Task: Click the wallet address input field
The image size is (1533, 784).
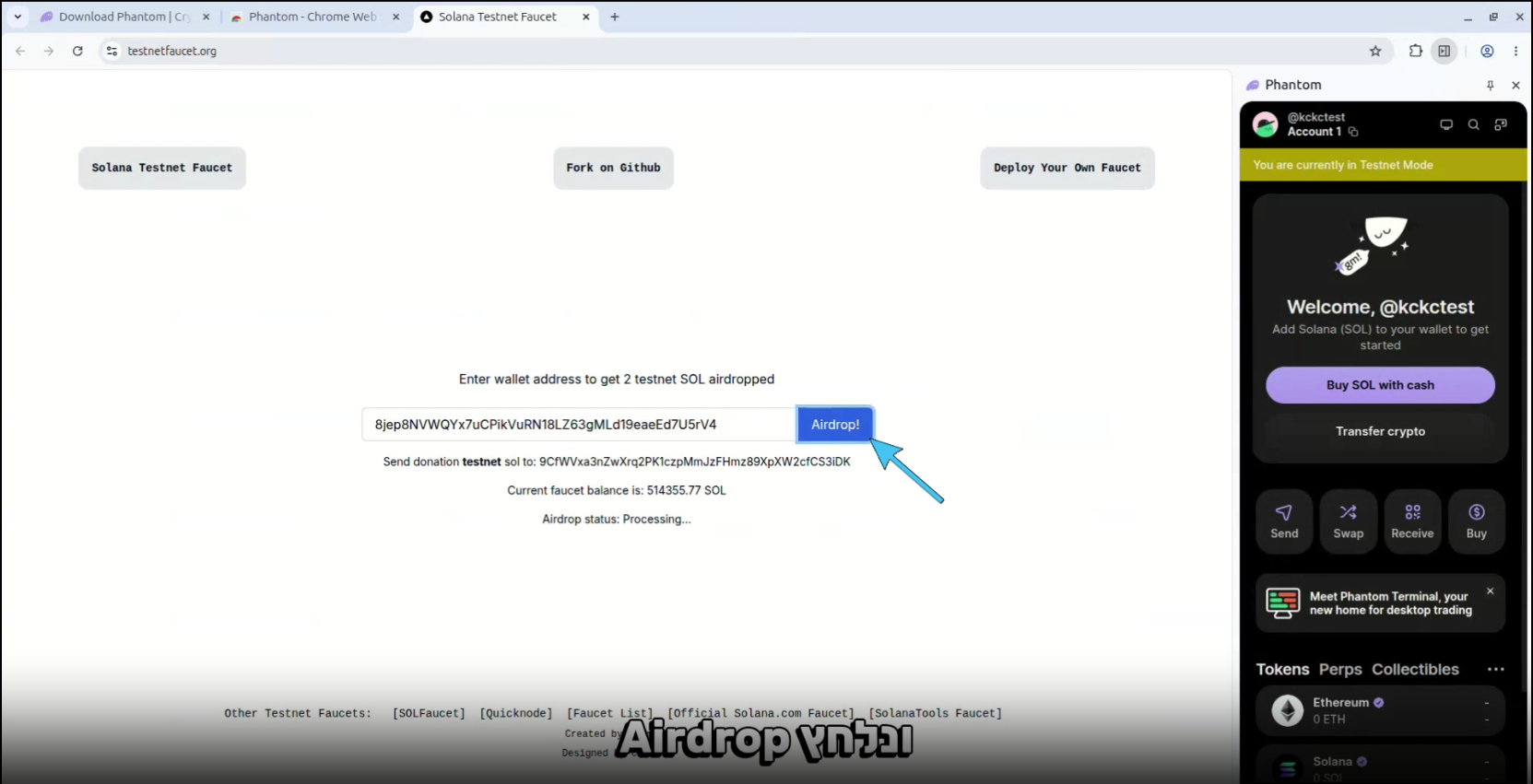Action: [579, 425]
